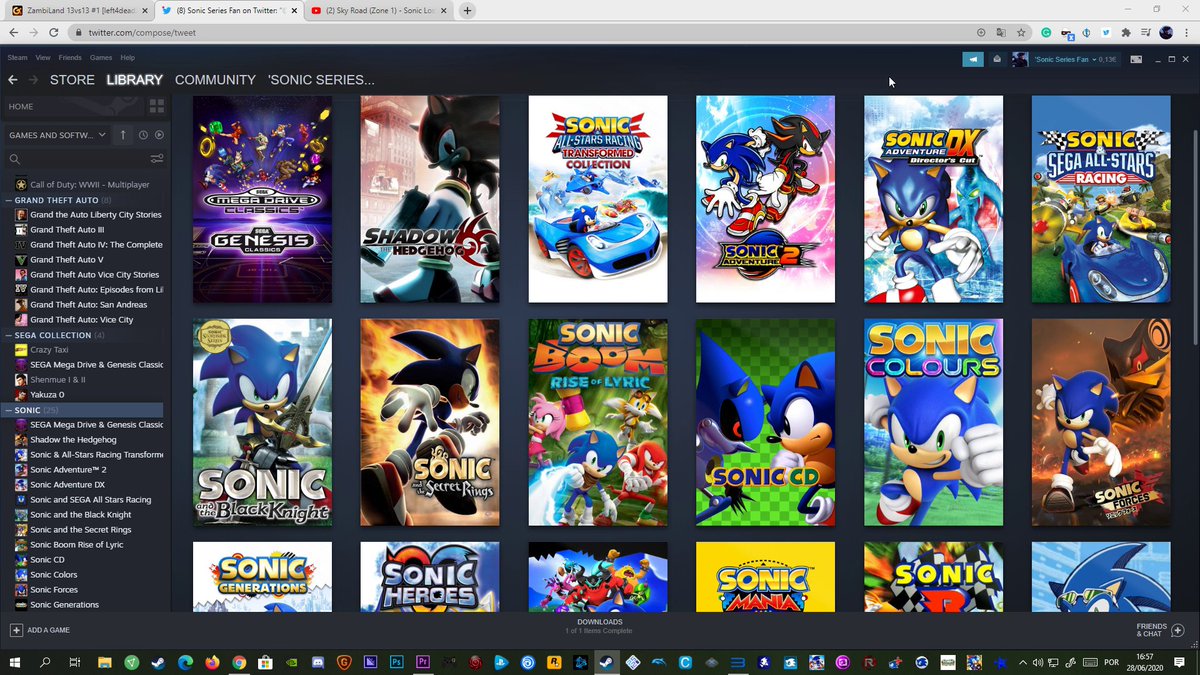Select Grand Theft Auto: San Andreas in list

[x=89, y=305]
